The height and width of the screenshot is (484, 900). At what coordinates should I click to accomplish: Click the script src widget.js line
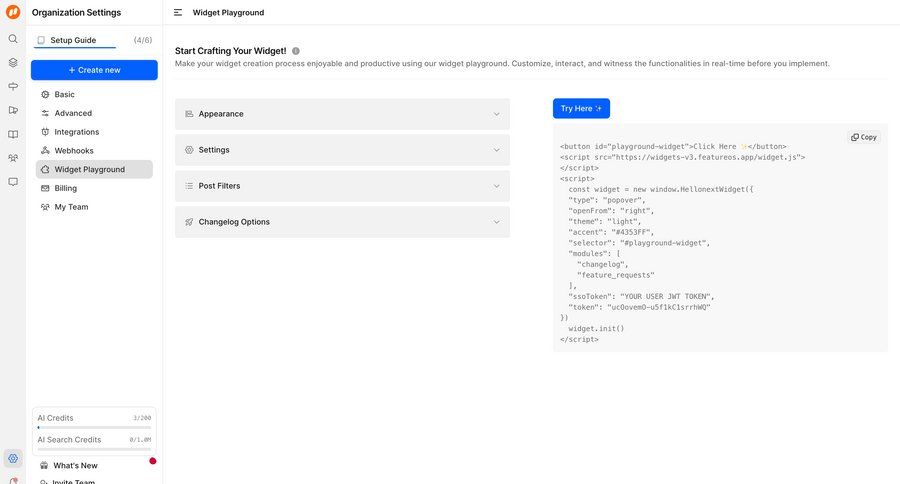(x=682, y=157)
